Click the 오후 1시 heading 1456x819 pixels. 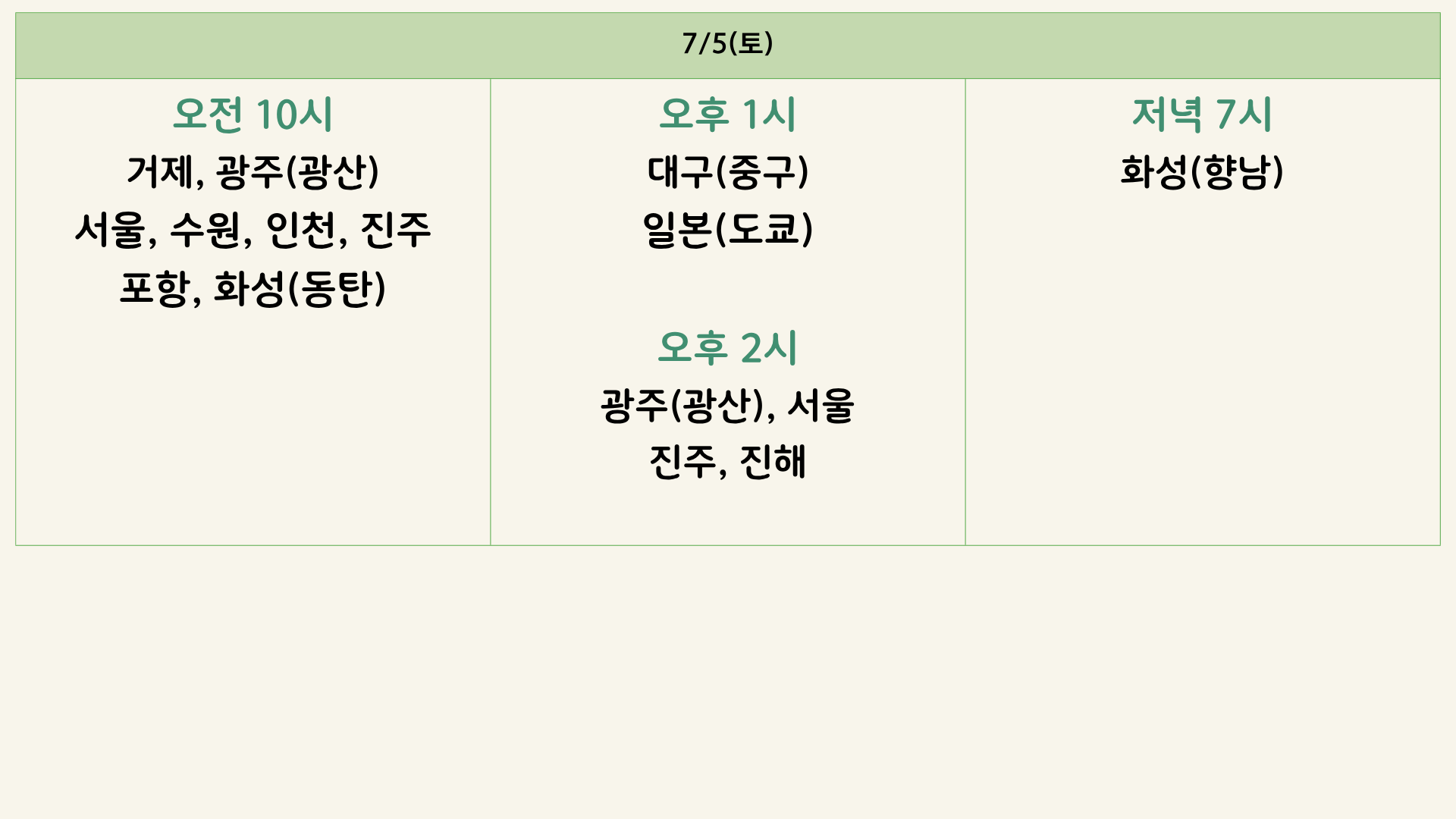click(x=727, y=115)
